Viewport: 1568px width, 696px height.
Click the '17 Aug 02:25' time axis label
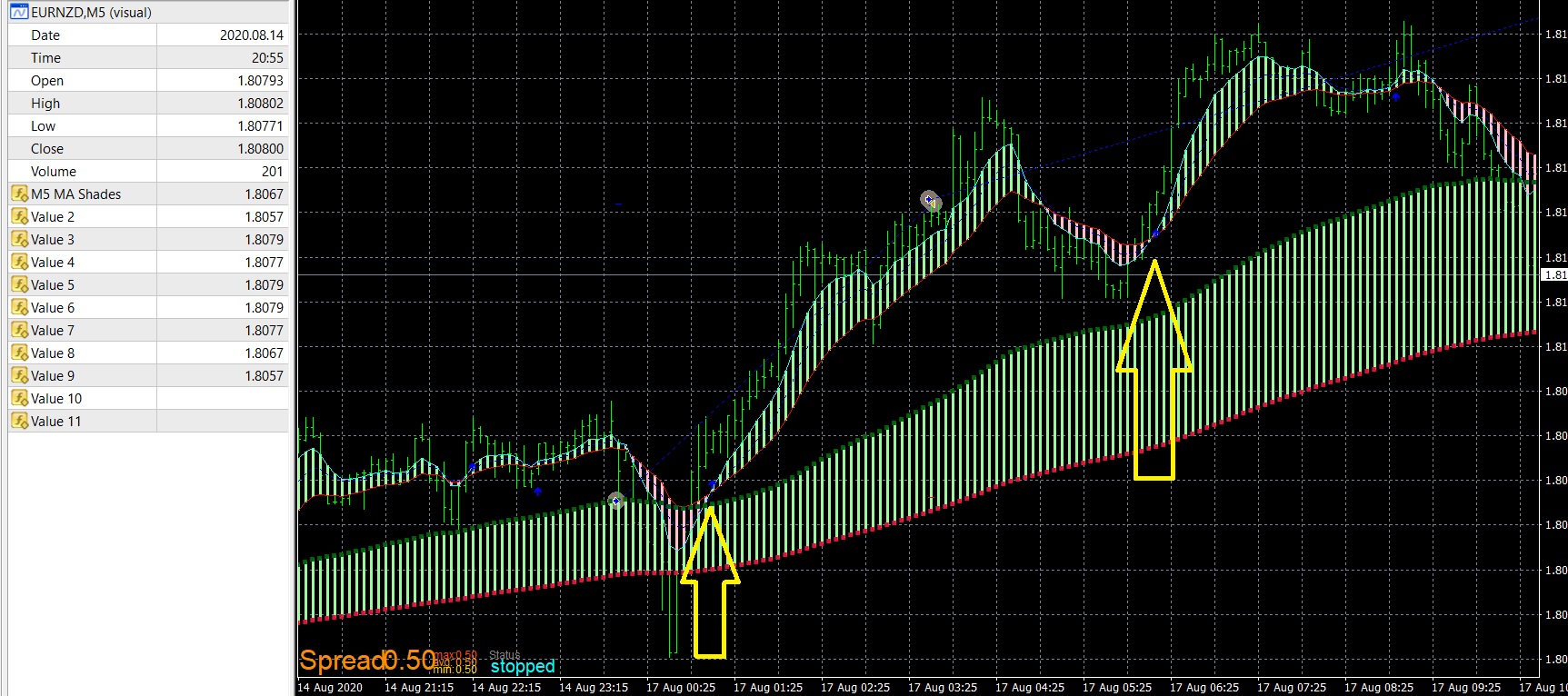[x=855, y=687]
